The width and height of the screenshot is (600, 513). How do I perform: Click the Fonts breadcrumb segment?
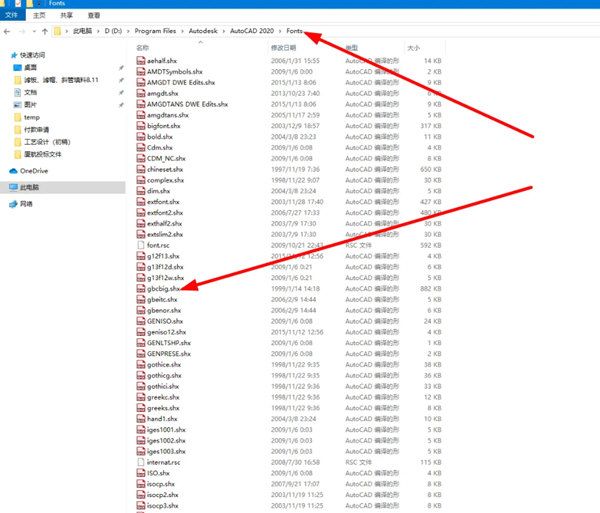click(x=294, y=31)
